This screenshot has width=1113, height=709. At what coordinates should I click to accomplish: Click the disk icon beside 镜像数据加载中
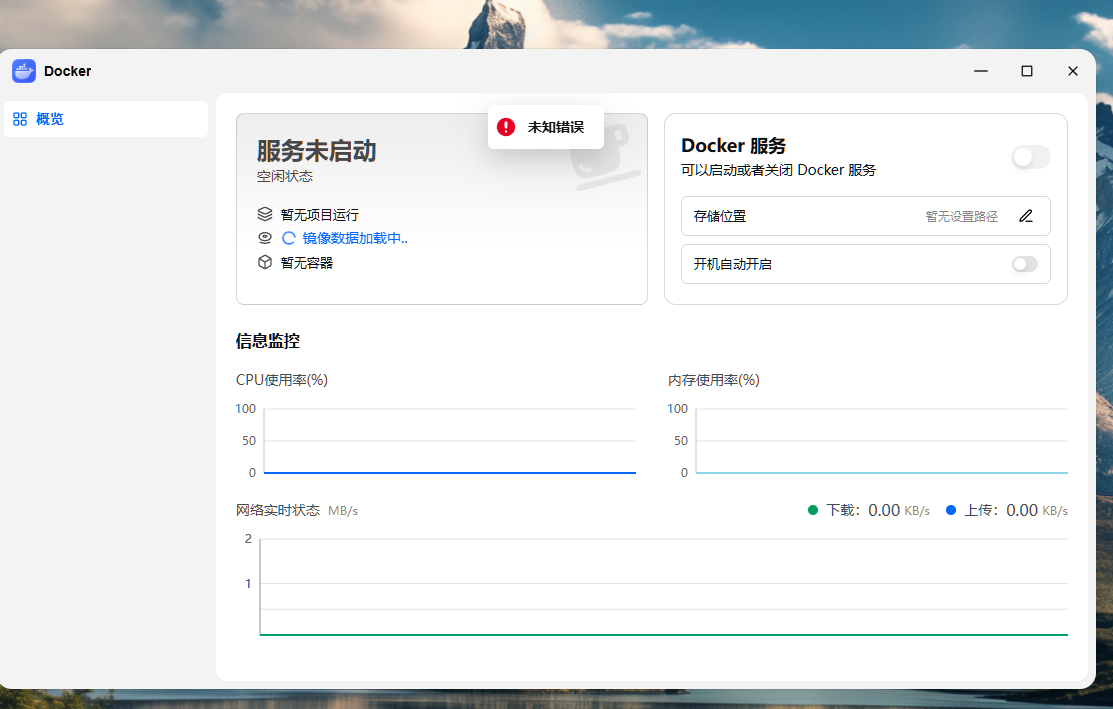pos(265,238)
